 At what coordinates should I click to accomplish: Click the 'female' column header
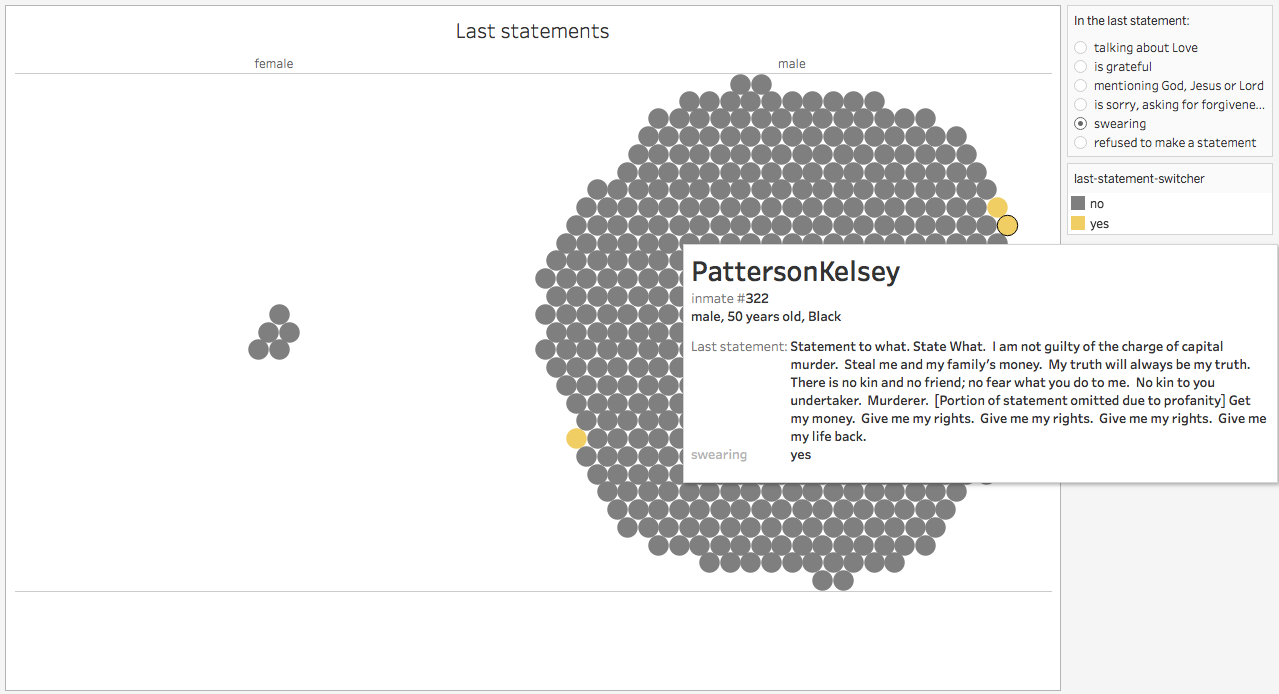(274, 64)
